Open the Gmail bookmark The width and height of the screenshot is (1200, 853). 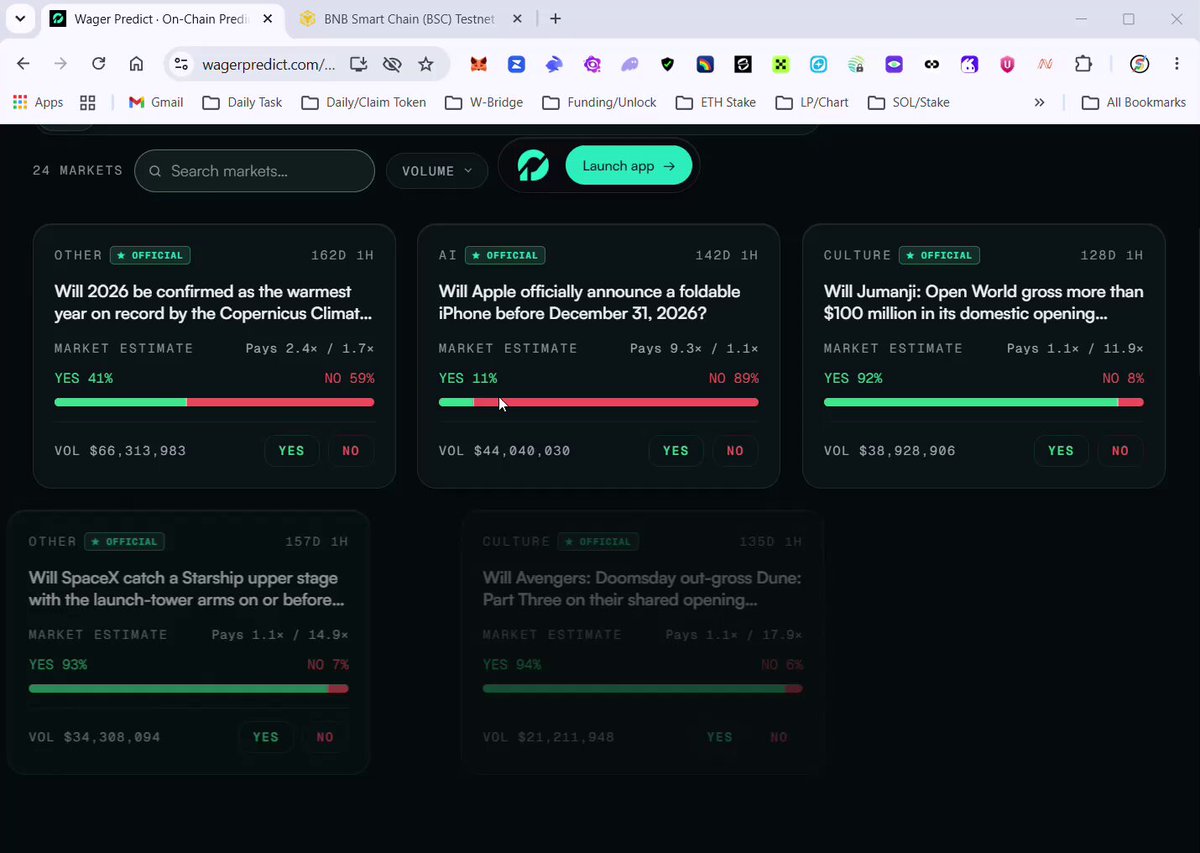tap(156, 102)
